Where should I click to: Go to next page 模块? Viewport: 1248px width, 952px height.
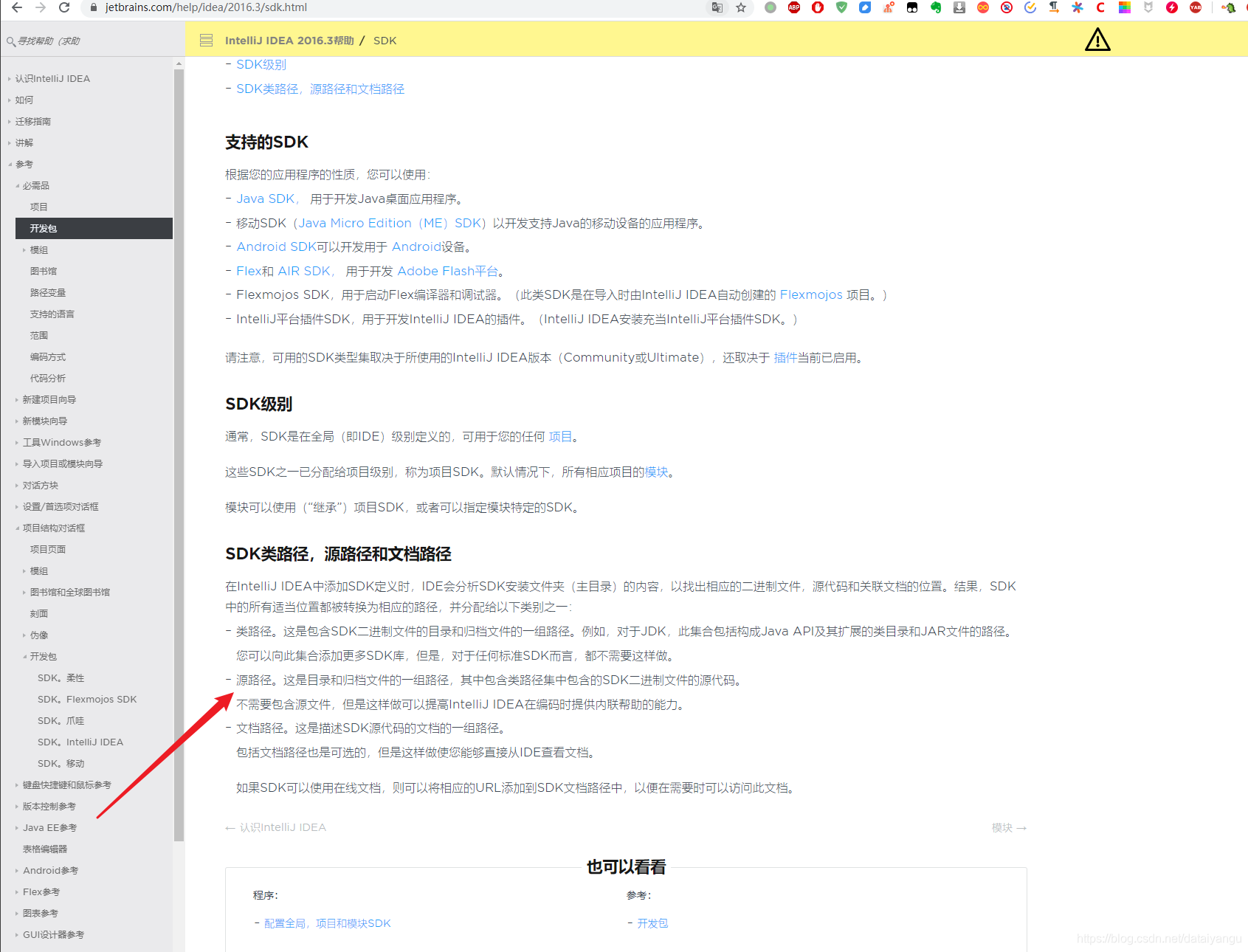1009,828
